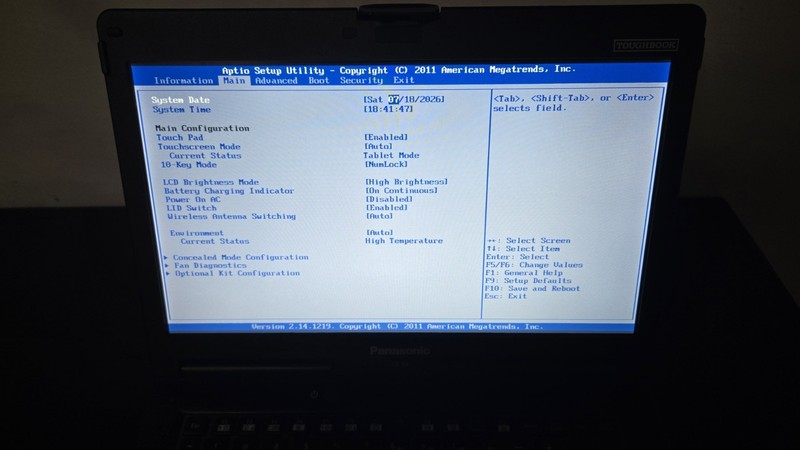Click the 10-Key Mode label
The height and width of the screenshot is (450, 800).
(x=189, y=165)
